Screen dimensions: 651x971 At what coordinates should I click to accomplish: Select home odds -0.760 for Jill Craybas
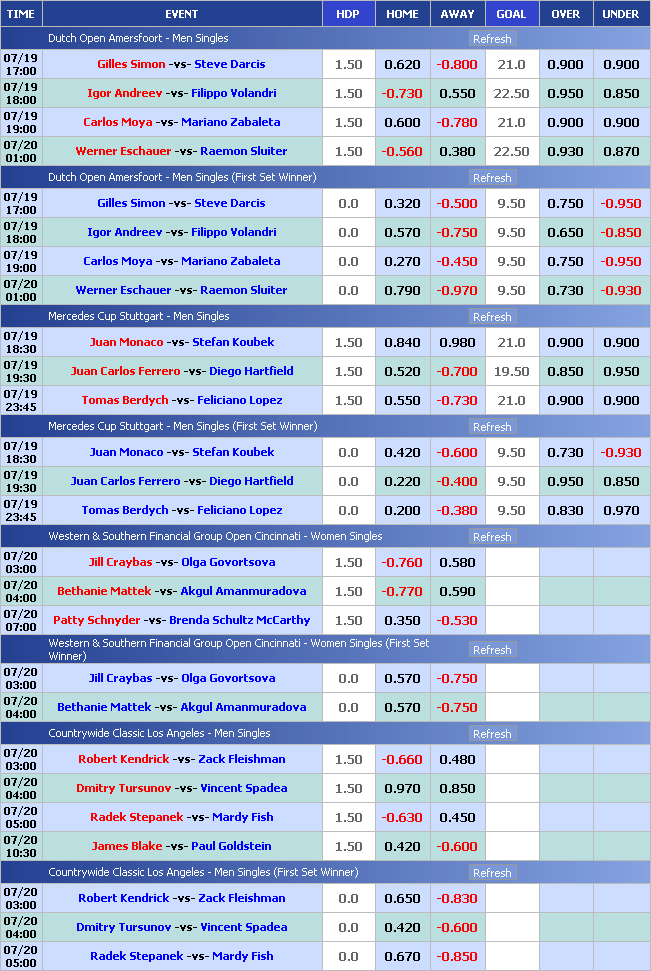point(402,562)
